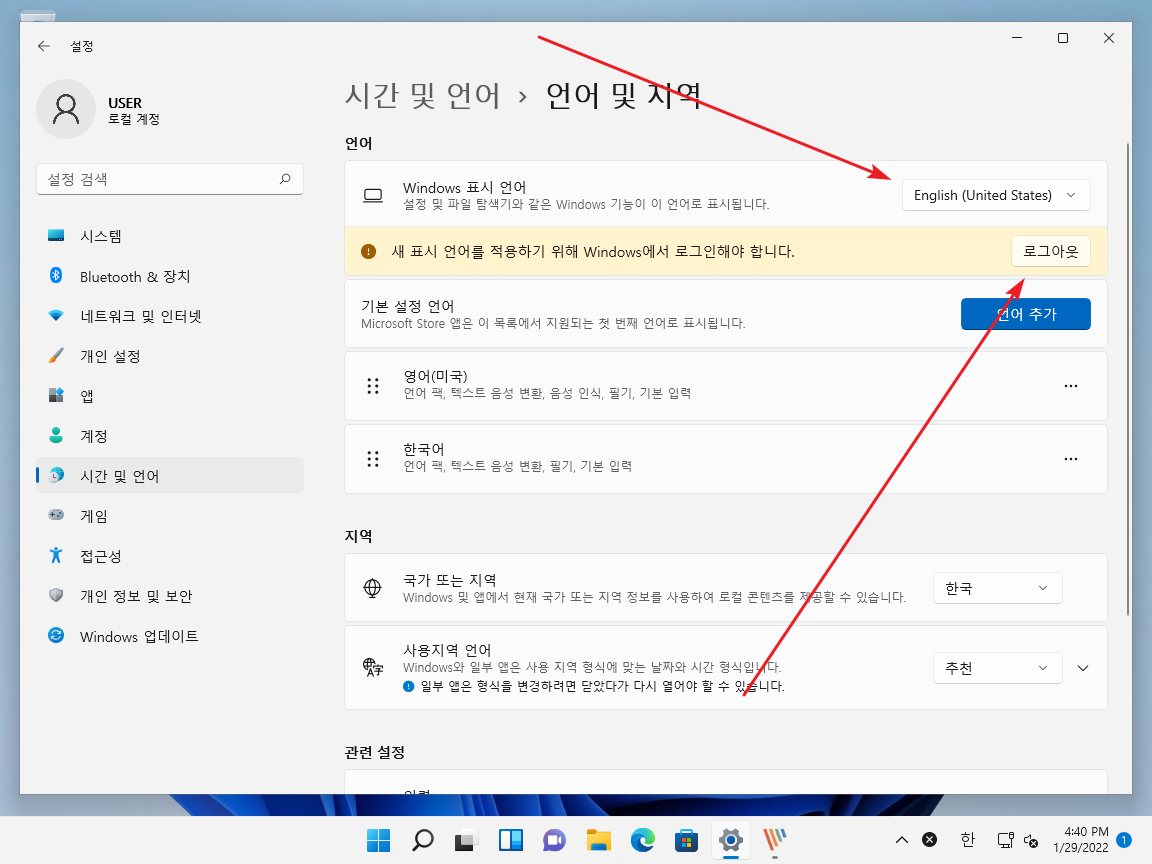Screen dimensions: 1152x864
Task: Open 개인 정보 및 보안 settings
Action: tap(170, 596)
